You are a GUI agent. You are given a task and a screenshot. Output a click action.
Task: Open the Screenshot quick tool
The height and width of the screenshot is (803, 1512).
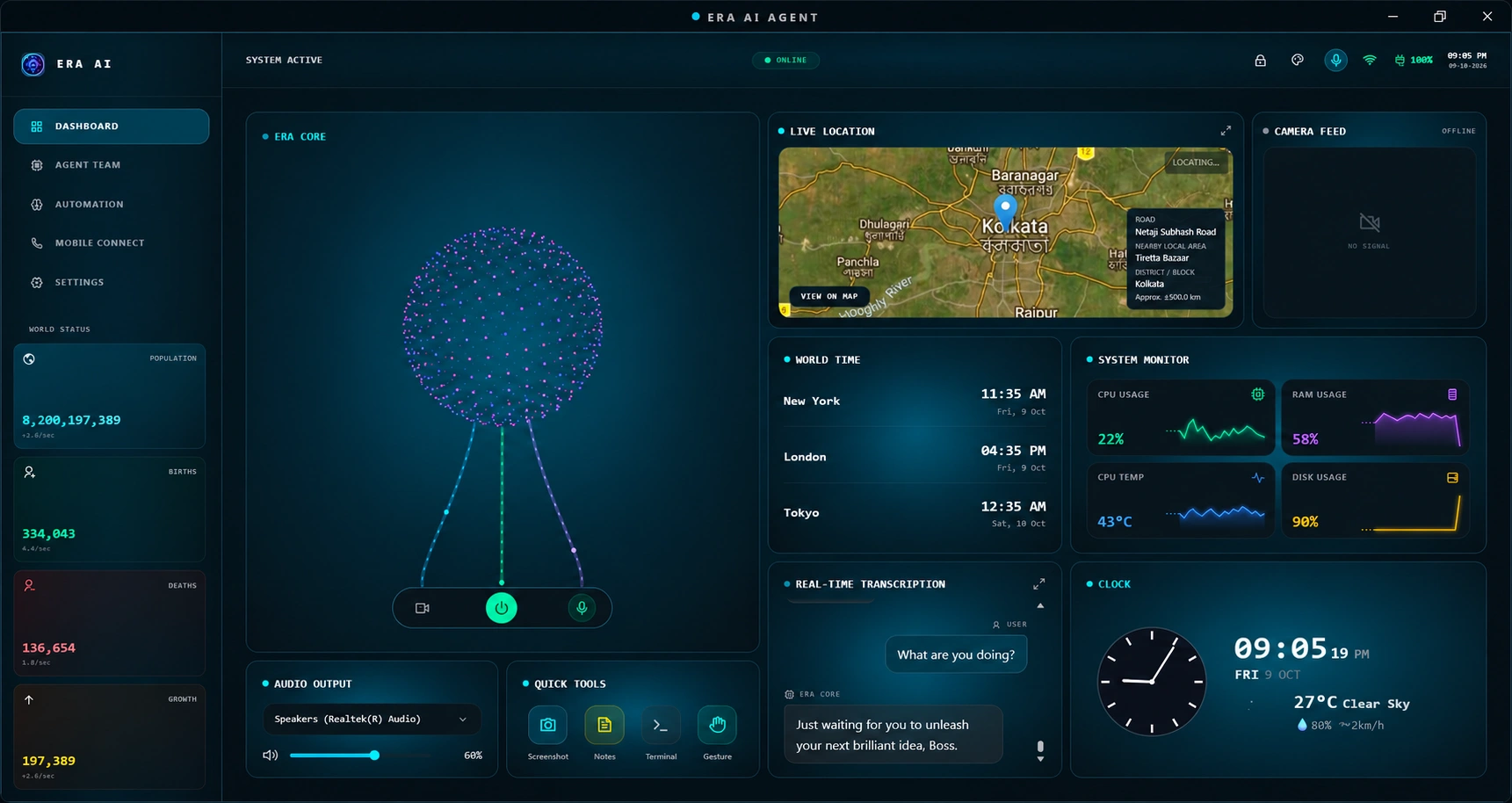pyautogui.click(x=547, y=725)
